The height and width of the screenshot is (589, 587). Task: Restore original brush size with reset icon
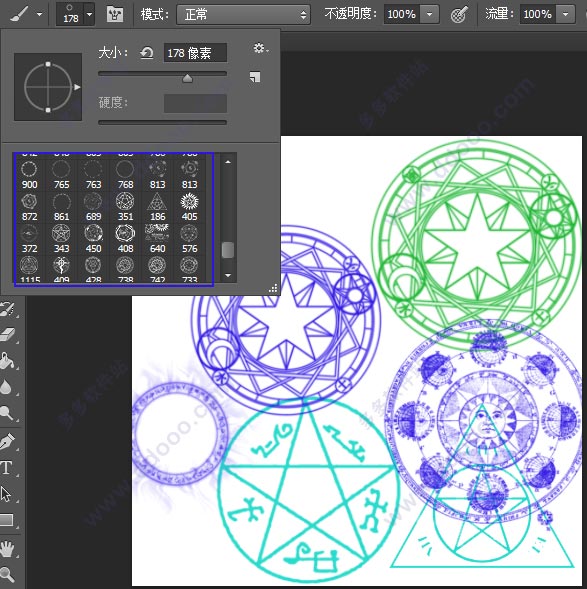pos(147,53)
